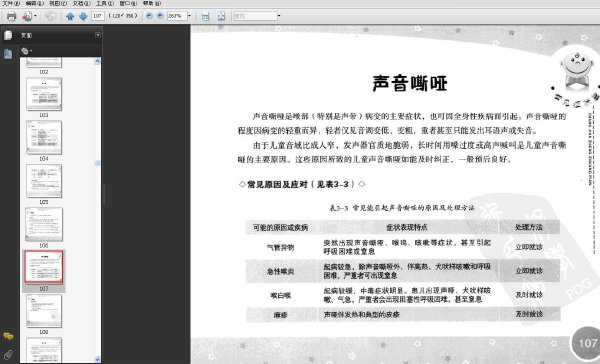Select the highlighted page 107 thumbnail
The width and height of the screenshot is (600, 364).
pos(44,267)
